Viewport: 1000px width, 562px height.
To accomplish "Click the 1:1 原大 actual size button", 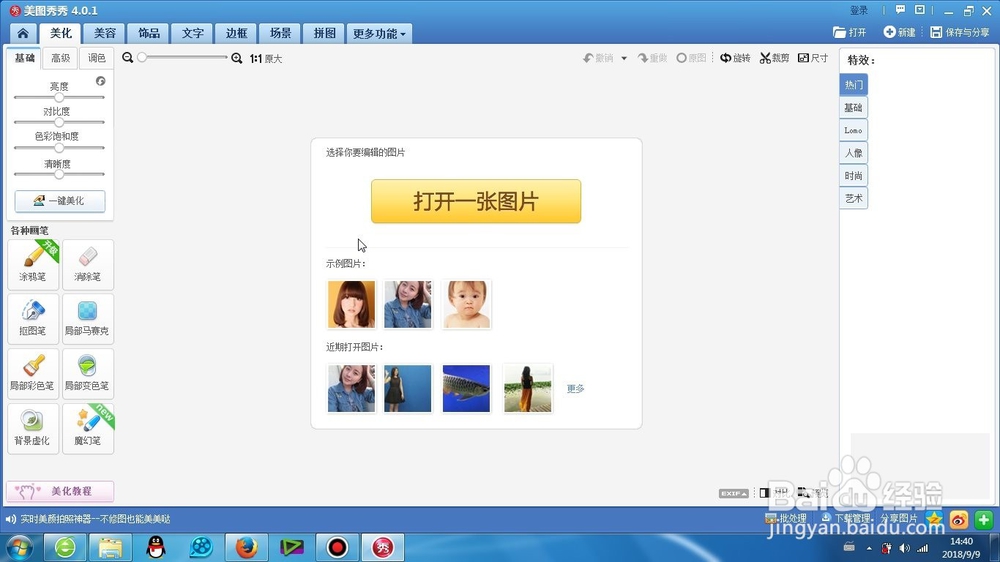I will (x=265, y=59).
